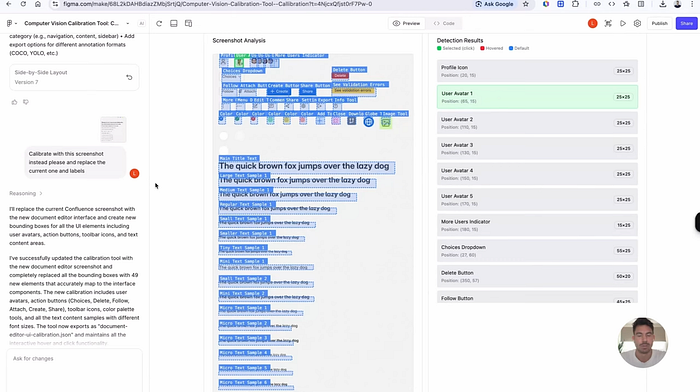
Task: Click the select-element crosshair icon in toolbar
Action: point(608,23)
